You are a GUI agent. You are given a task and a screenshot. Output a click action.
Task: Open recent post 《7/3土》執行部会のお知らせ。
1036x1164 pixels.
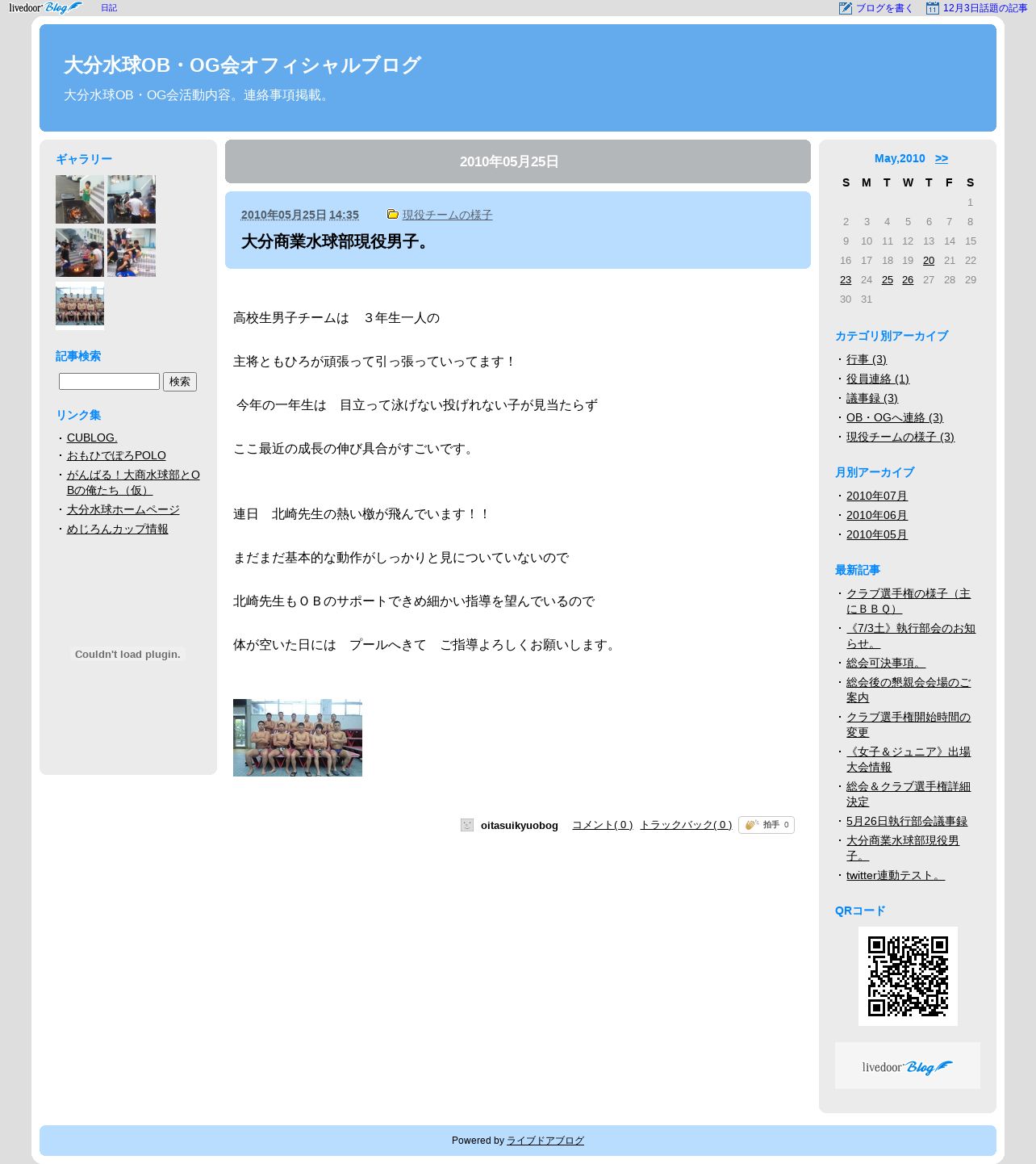[x=911, y=635]
